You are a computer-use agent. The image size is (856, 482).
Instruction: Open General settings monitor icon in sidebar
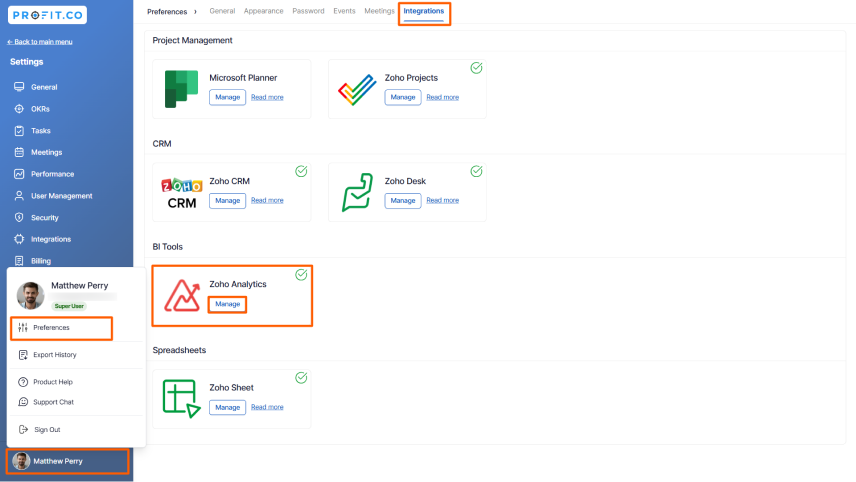pos(19,87)
